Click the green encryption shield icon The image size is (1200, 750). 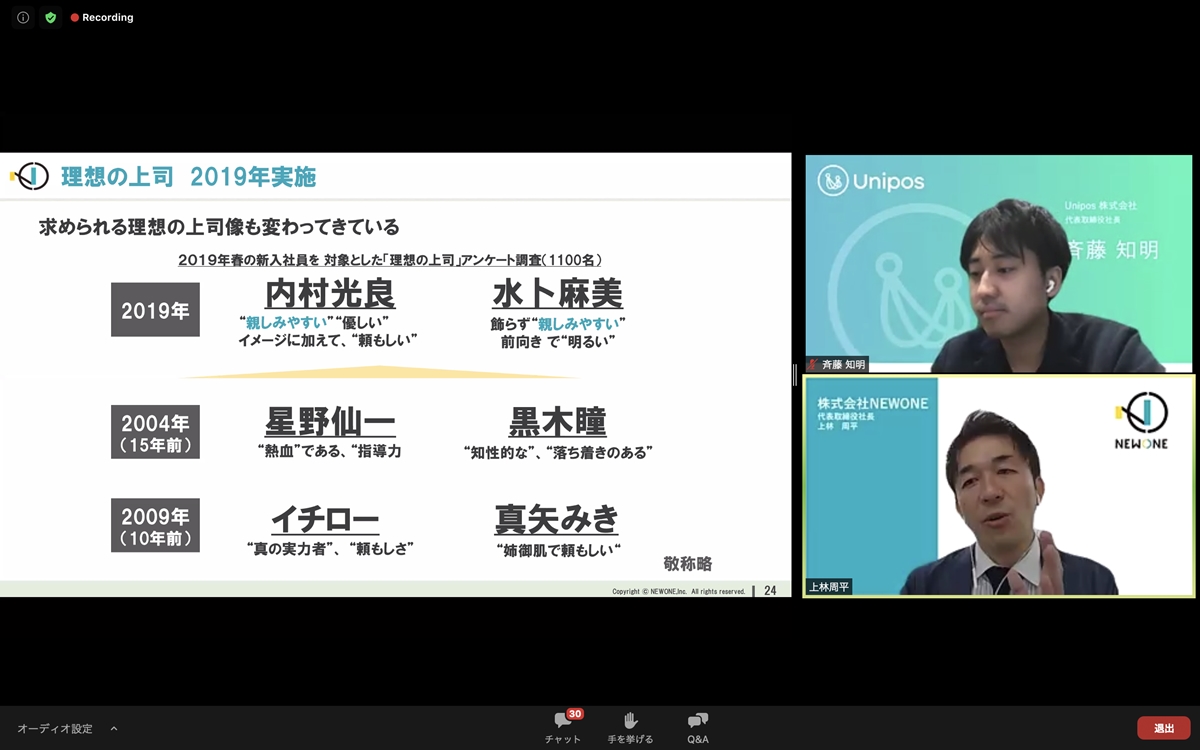point(51,18)
